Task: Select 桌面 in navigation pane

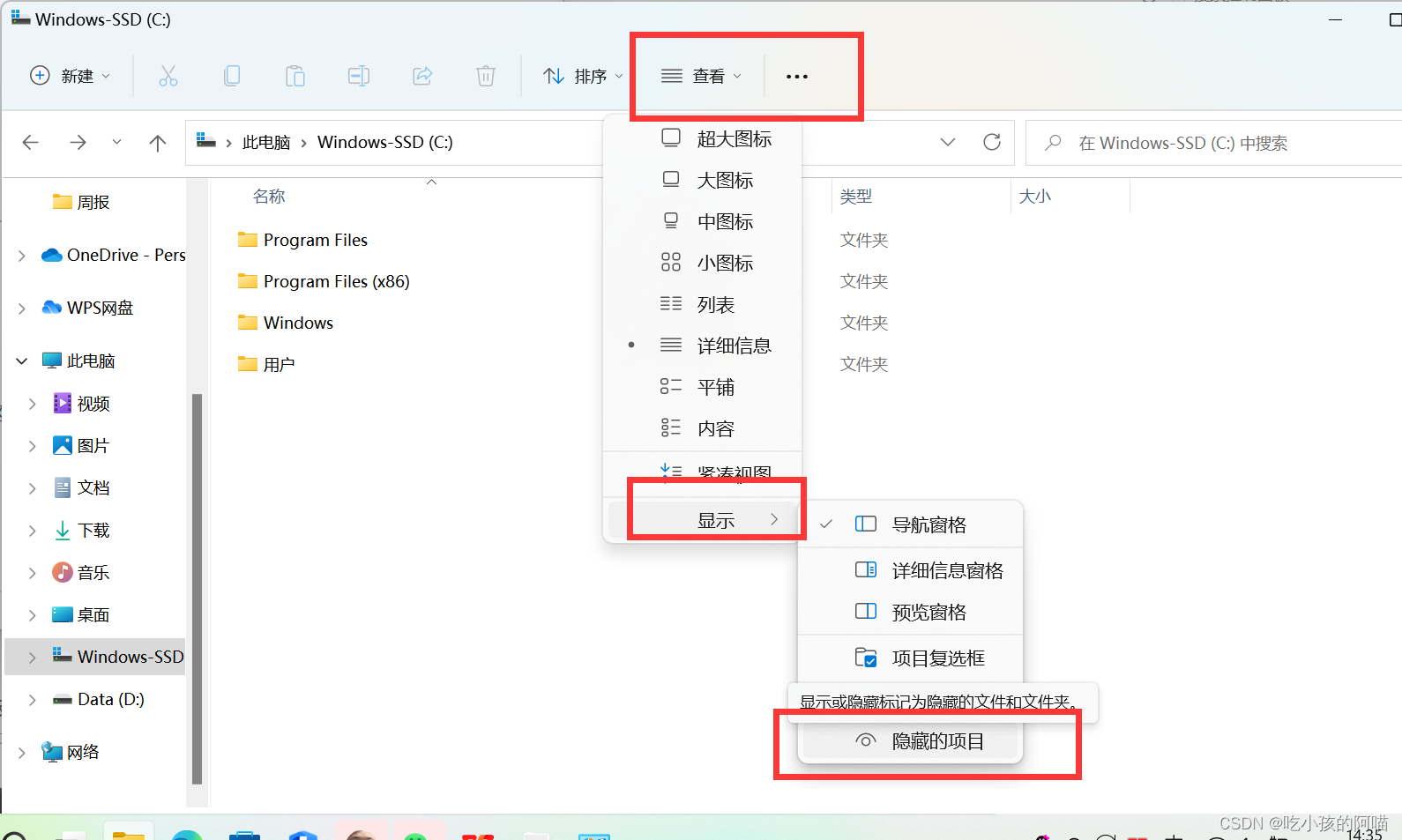Action: coord(93,615)
